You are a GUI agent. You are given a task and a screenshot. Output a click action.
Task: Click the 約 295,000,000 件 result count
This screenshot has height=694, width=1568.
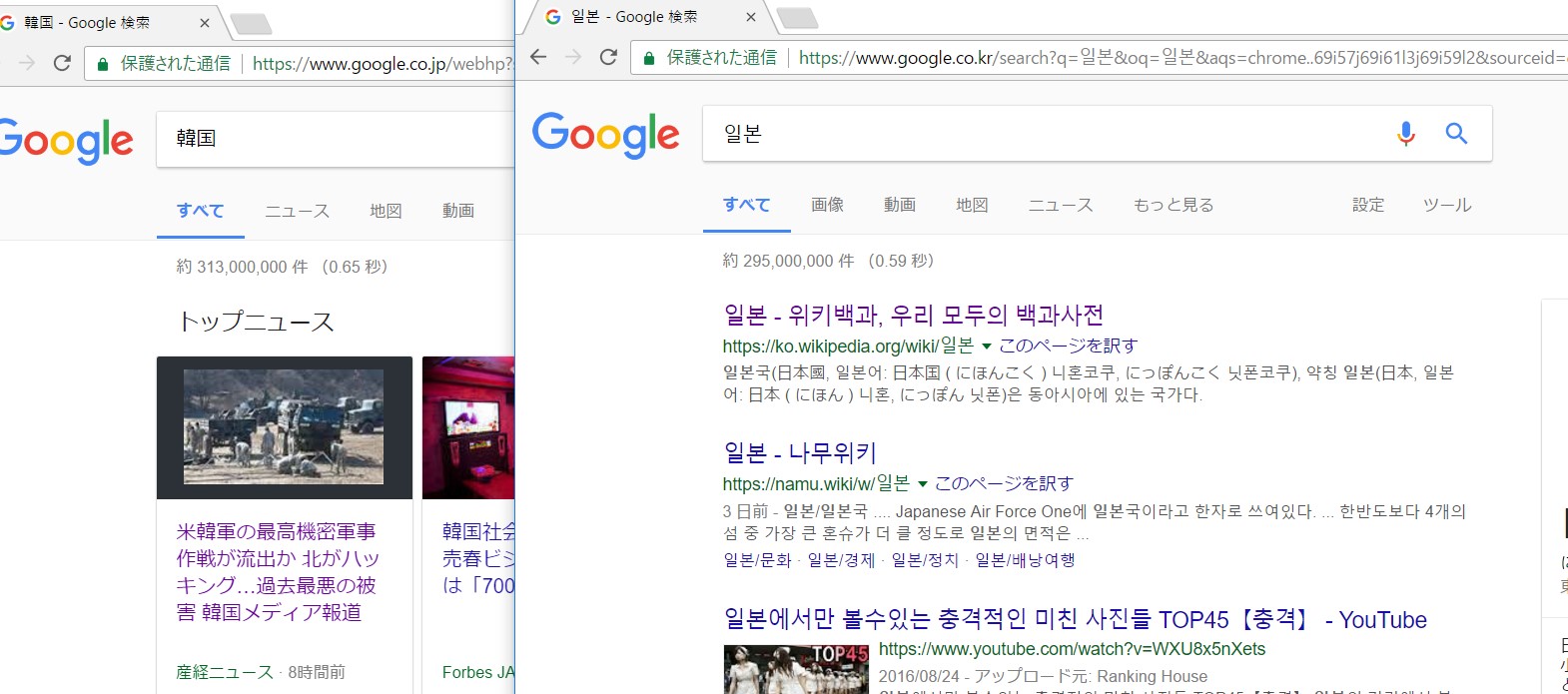click(x=789, y=261)
